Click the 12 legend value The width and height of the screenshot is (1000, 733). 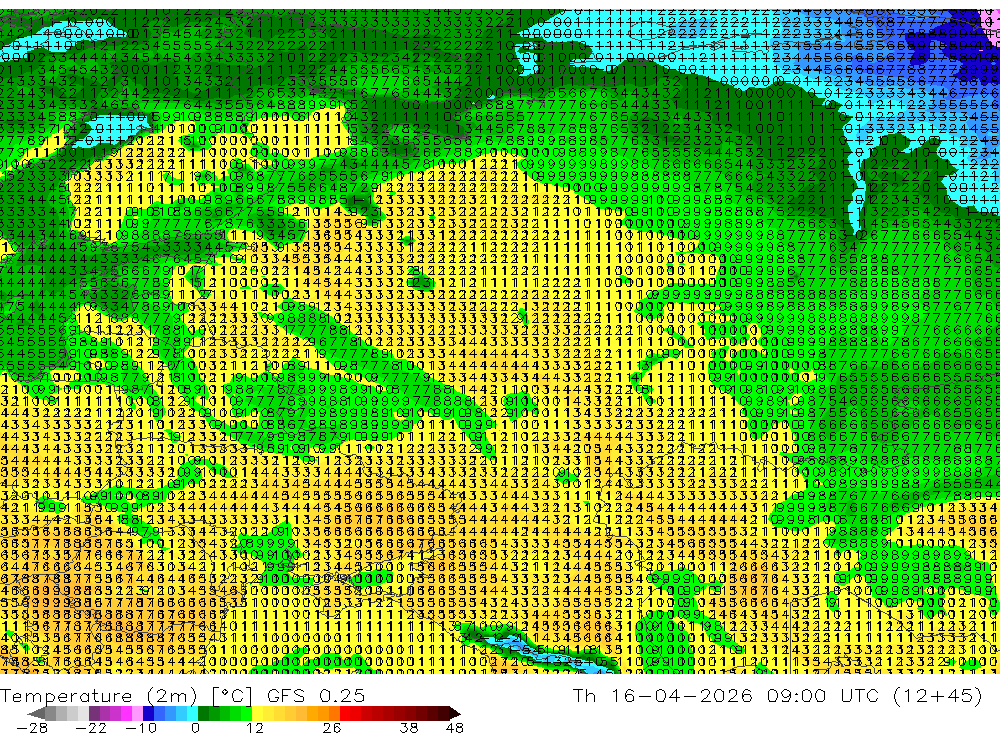[x=255, y=728]
